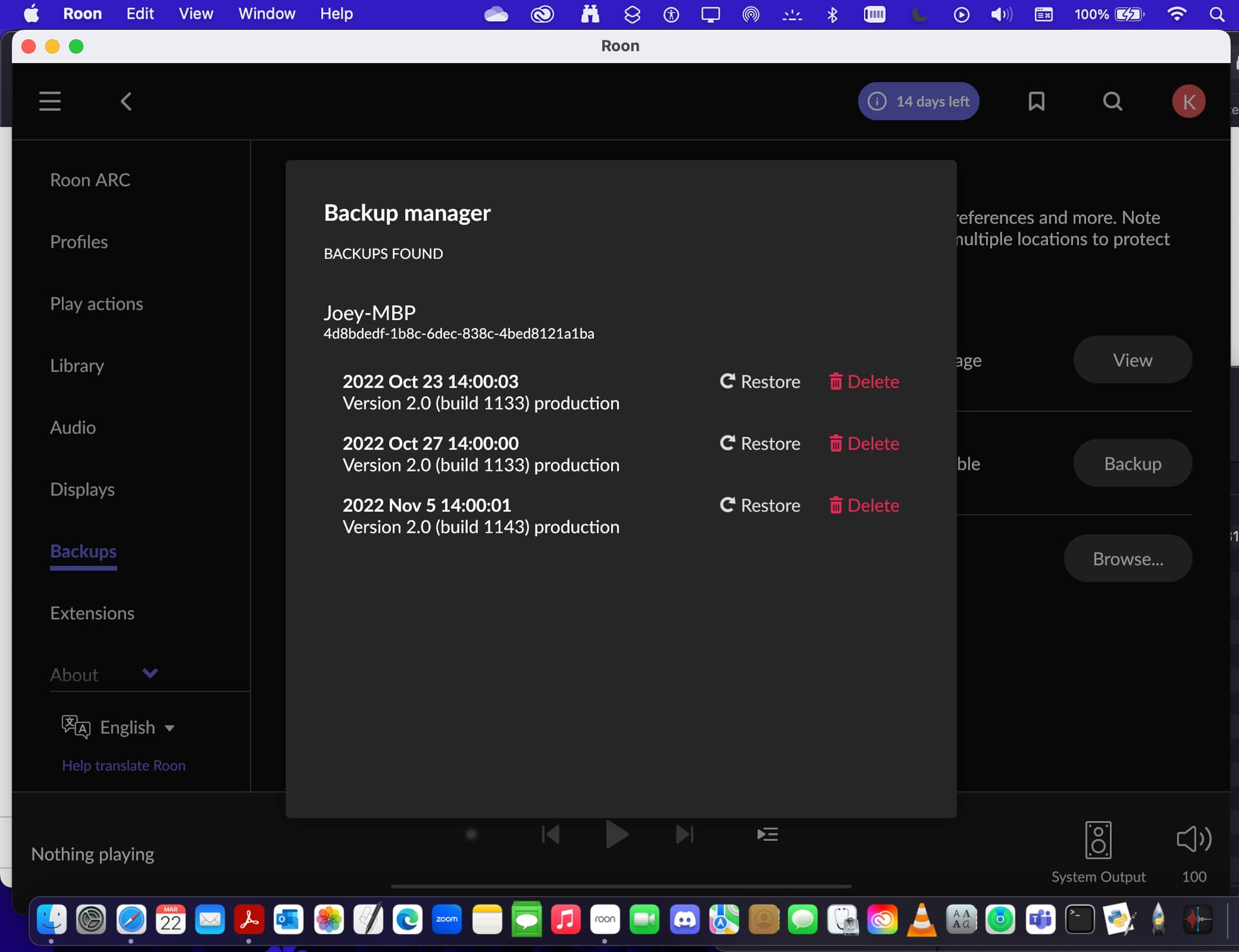The image size is (1239, 952).
Task: Restore the 2022 Oct 23 backup
Action: pyautogui.click(x=760, y=382)
